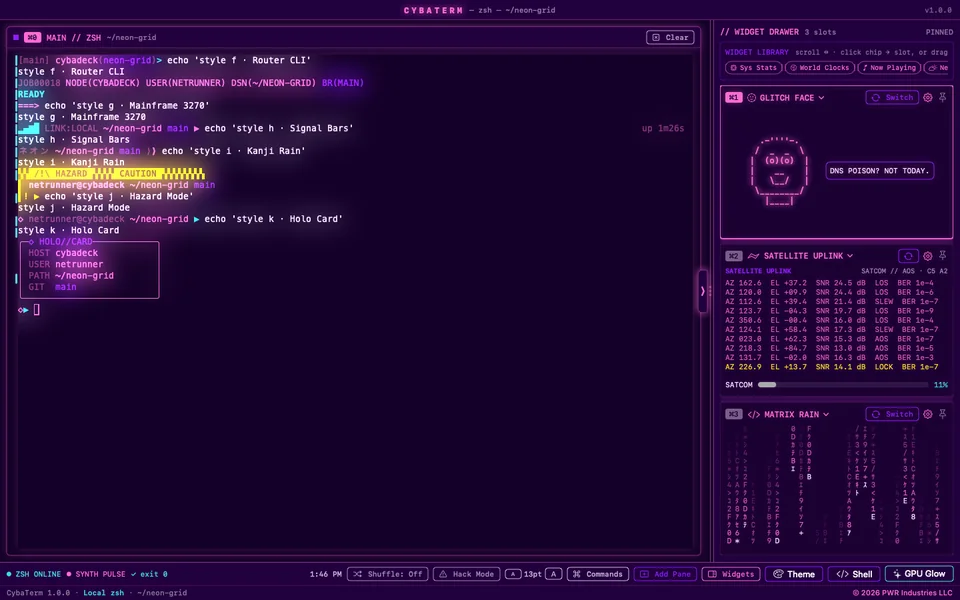Toggle Shuffle: Off in the status bar
The height and width of the screenshot is (600, 960).
[388, 574]
